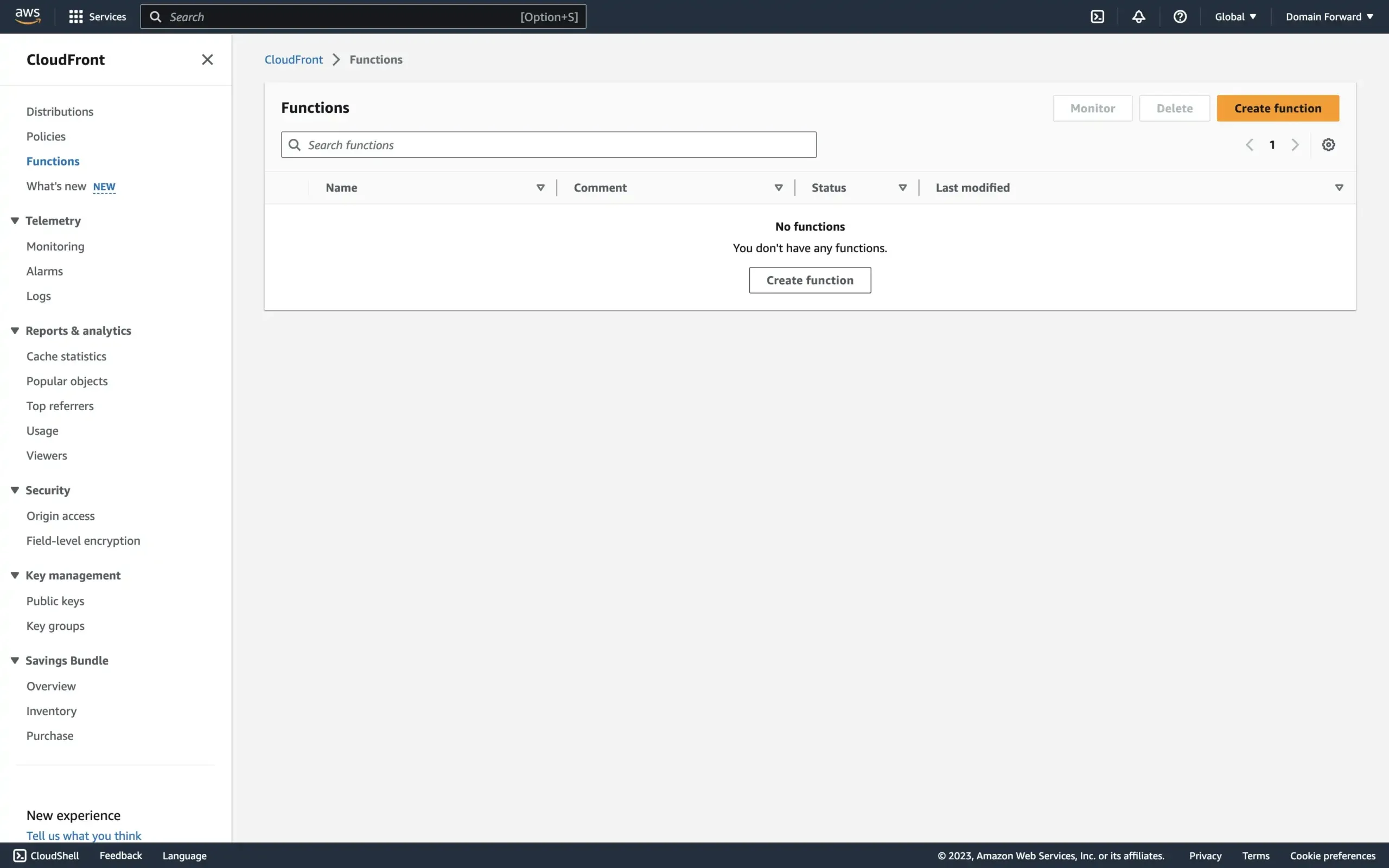Collapse the Security section
This screenshot has width=1389, height=868.
coord(14,490)
